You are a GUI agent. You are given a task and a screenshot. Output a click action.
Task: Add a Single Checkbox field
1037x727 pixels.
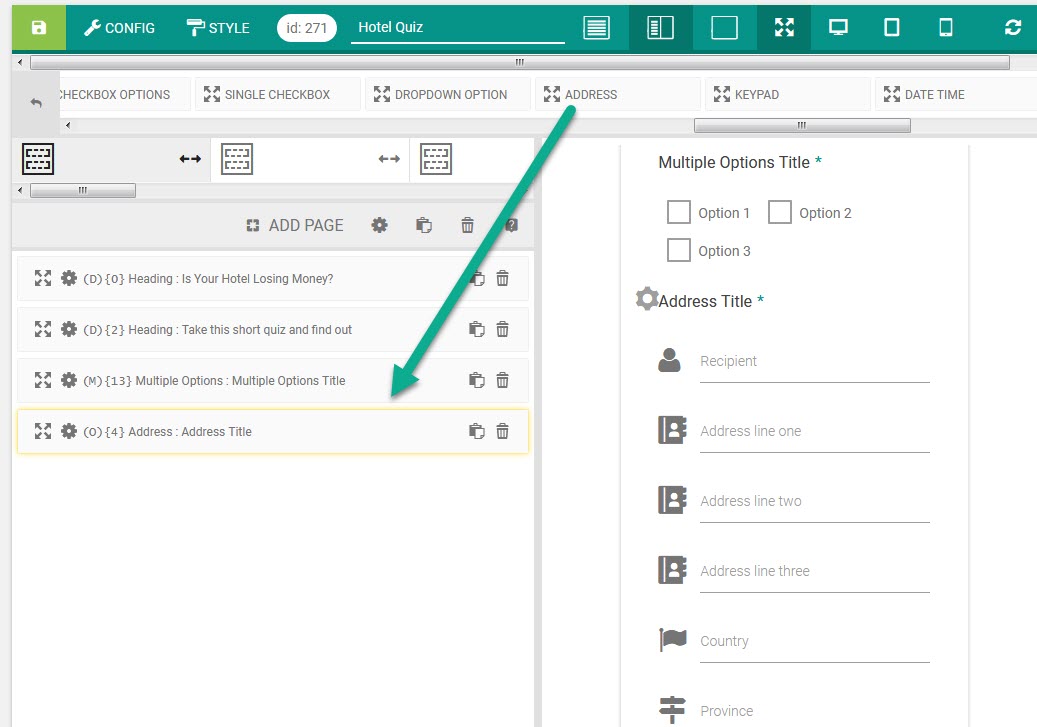coord(277,95)
